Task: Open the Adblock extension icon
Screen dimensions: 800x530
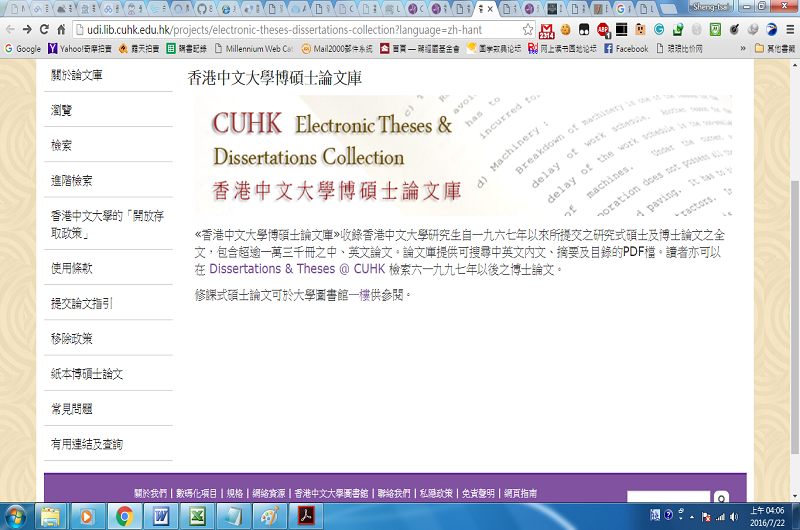Action: (x=603, y=30)
